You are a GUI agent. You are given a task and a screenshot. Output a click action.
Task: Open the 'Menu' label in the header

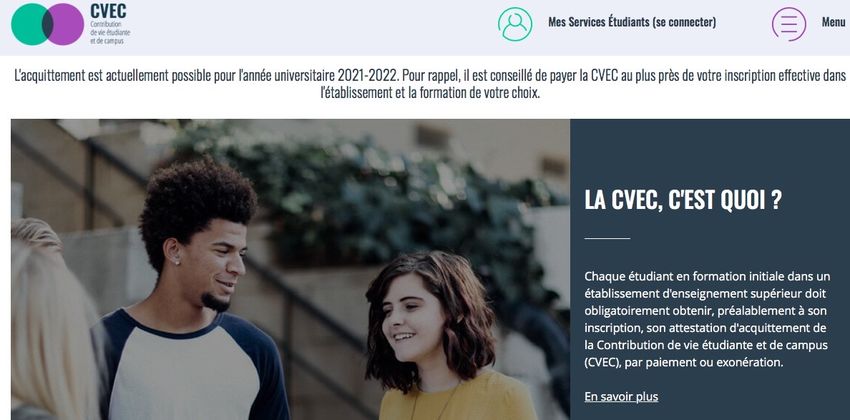point(833,22)
